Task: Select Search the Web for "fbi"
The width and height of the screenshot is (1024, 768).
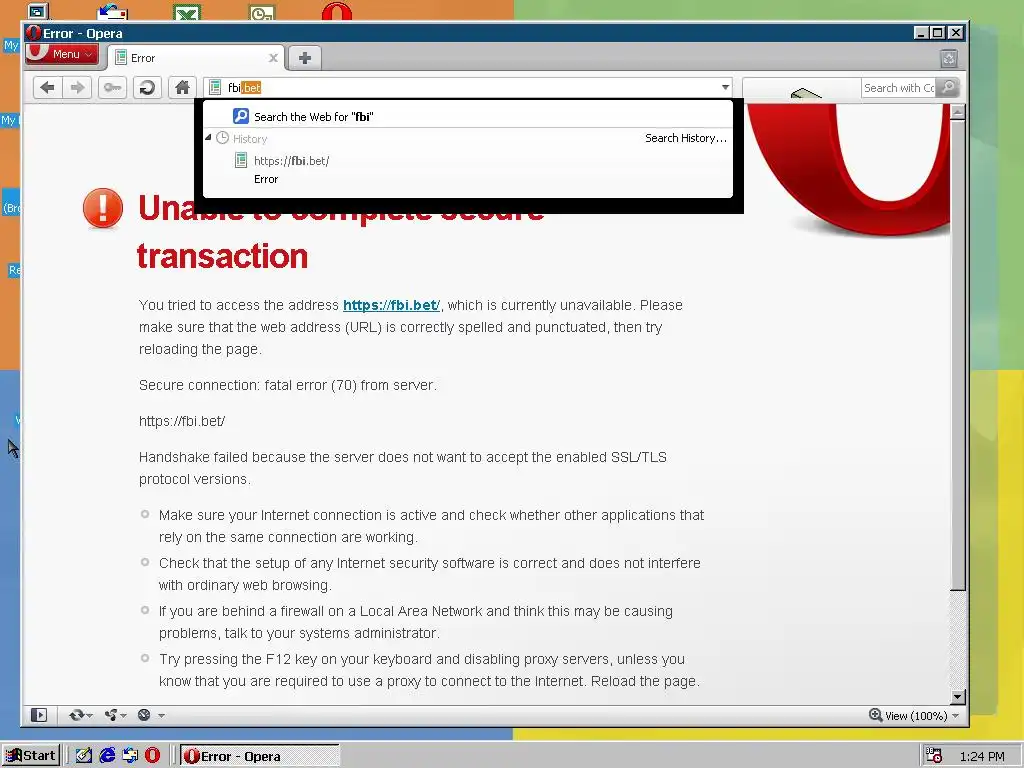Action: [468, 116]
